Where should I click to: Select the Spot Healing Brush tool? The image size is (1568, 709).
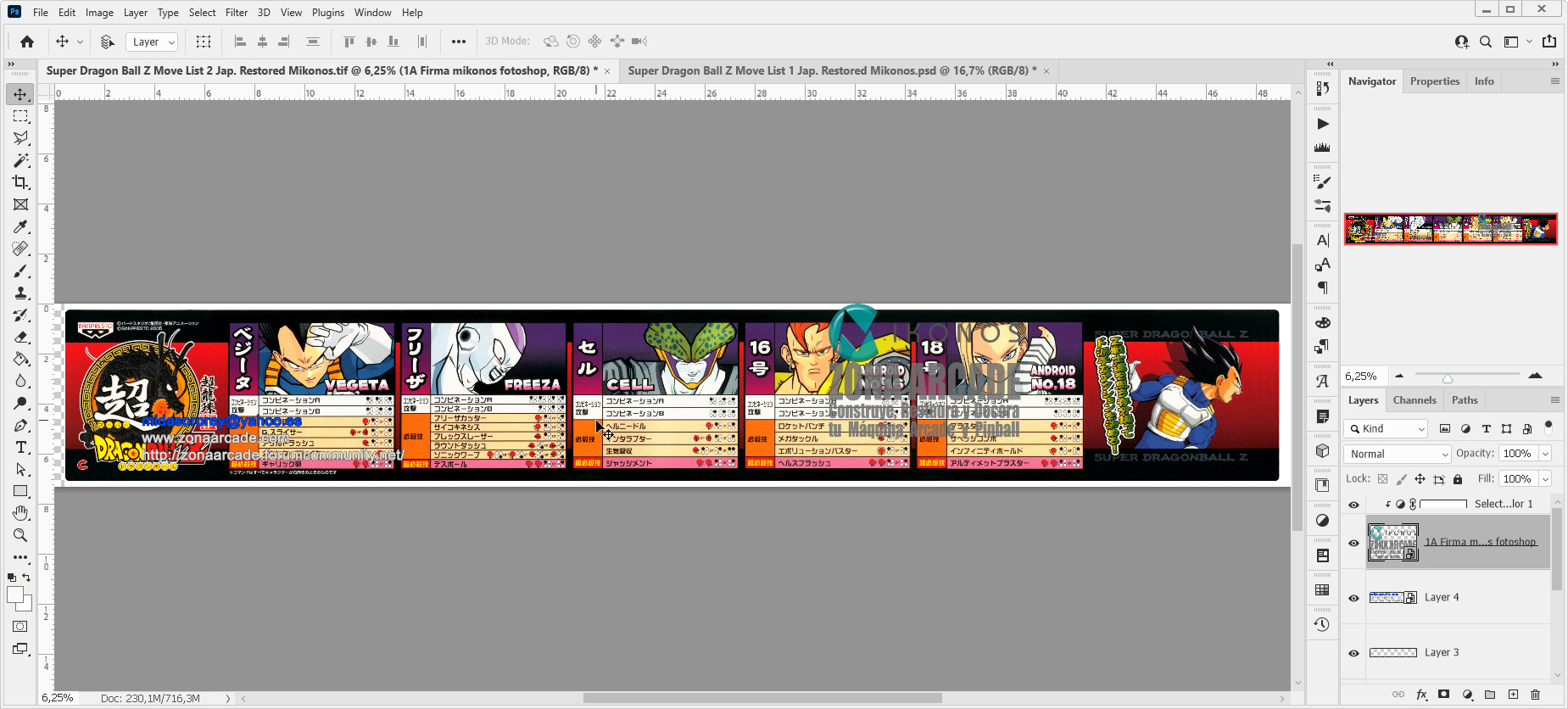[20, 248]
